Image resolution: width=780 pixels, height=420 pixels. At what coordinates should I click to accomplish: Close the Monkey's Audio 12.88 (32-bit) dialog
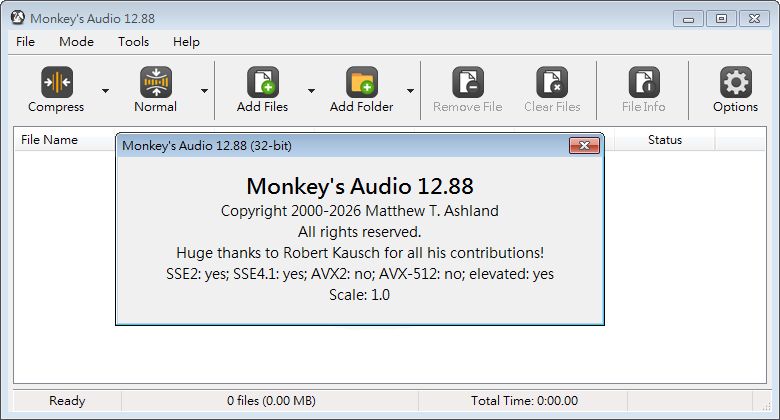point(585,145)
